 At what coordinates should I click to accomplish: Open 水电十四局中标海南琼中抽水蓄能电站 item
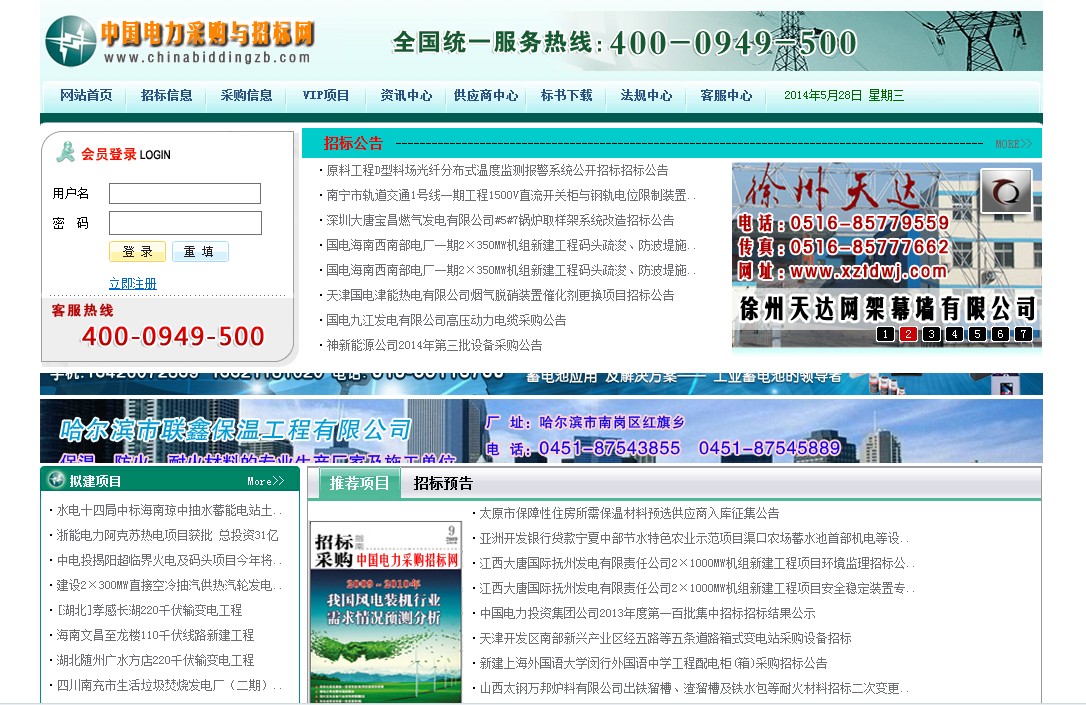[169, 510]
